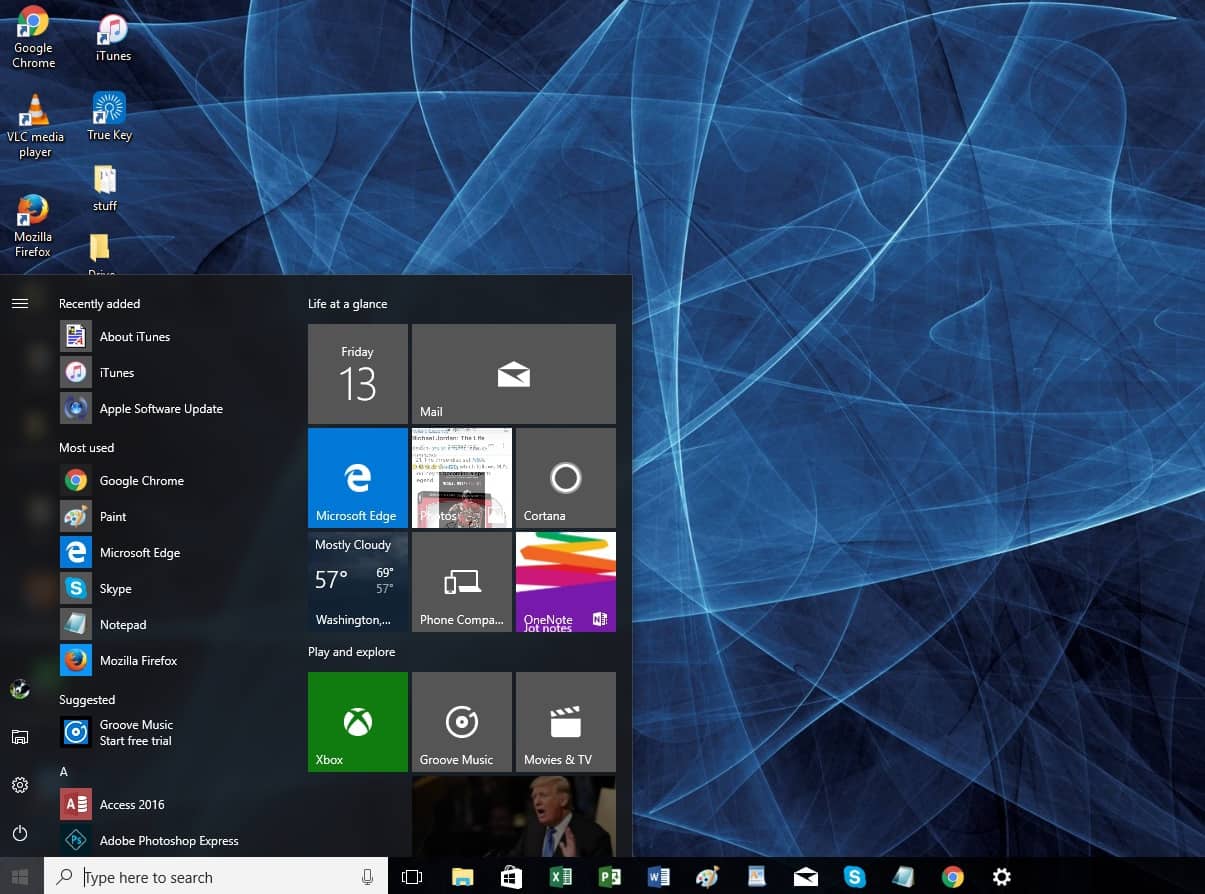Click the Type here to search box

coord(216,877)
